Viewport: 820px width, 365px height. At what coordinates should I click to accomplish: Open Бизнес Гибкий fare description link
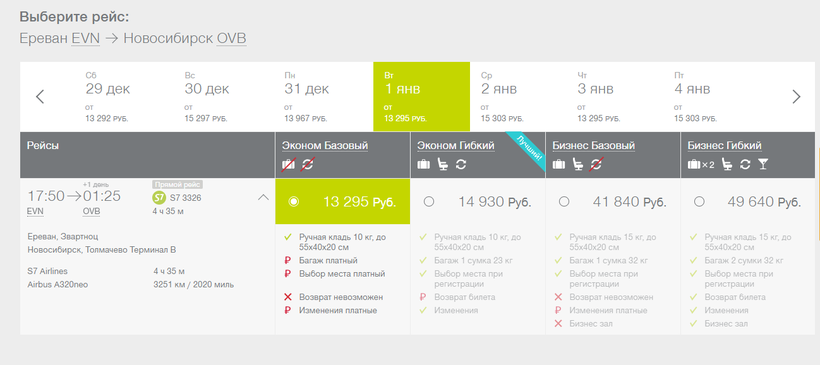[x=724, y=145]
